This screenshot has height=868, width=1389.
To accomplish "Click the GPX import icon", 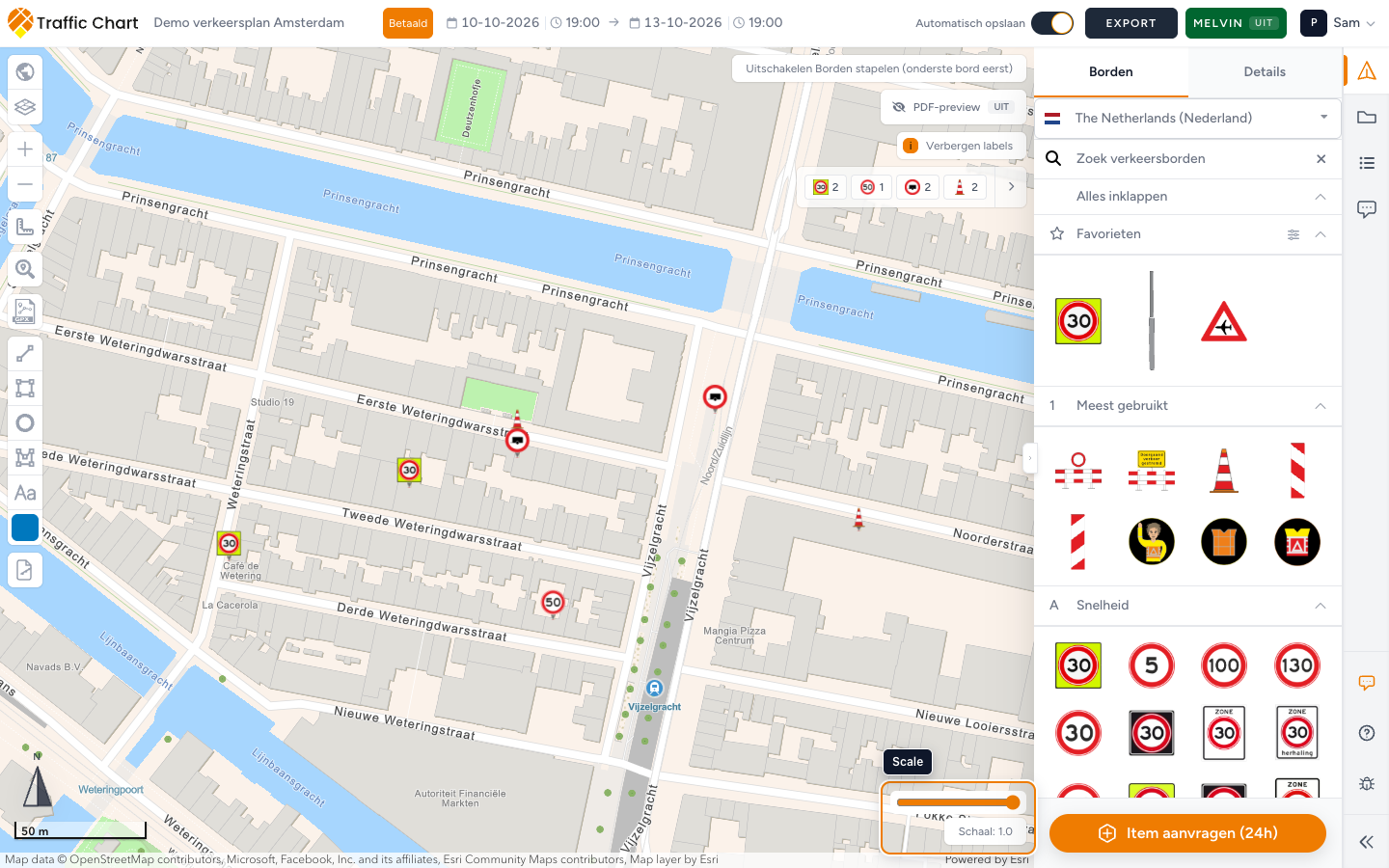I will tap(25, 311).
